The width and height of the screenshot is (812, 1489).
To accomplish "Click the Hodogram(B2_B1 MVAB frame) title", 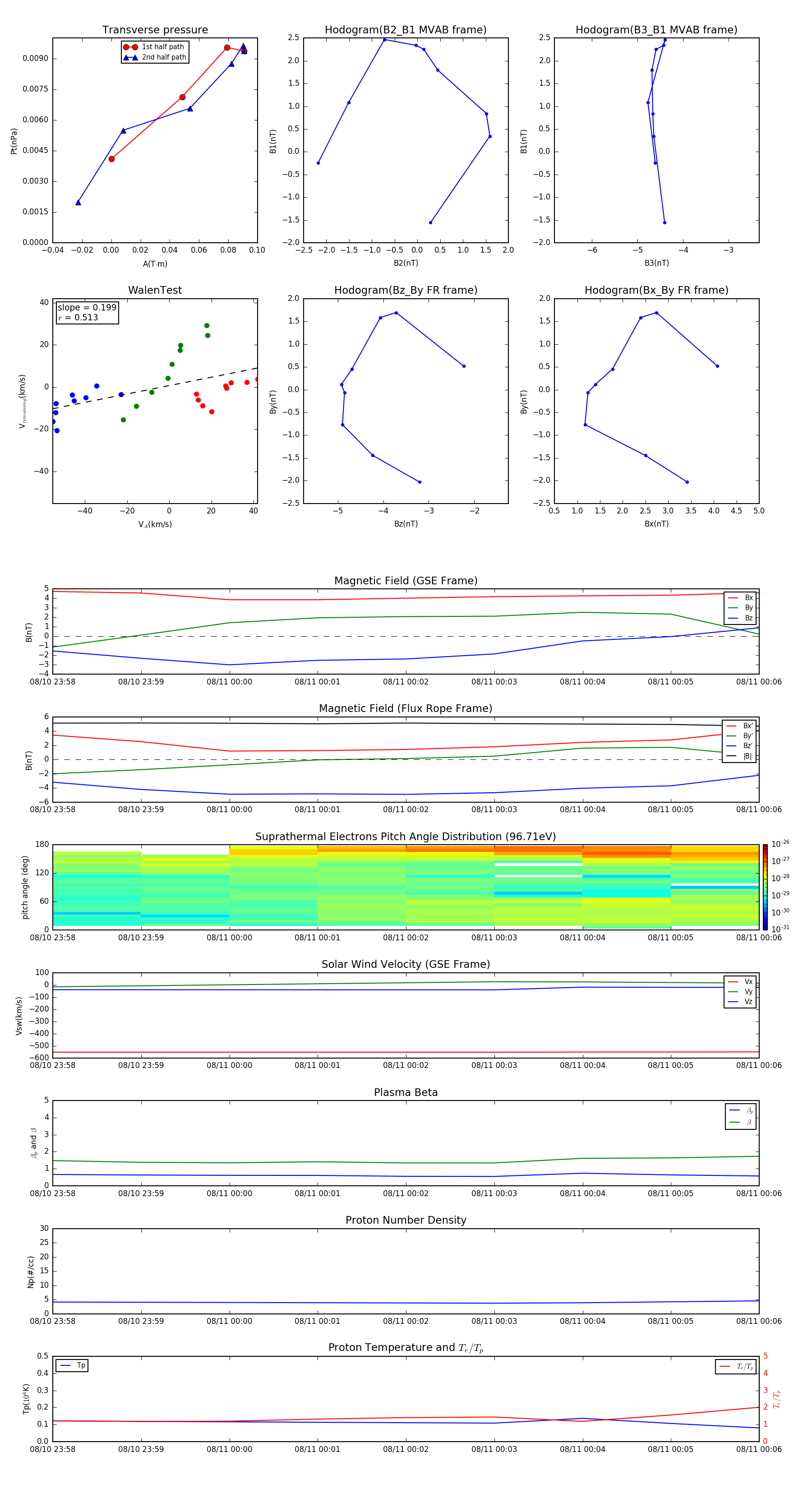I will [406, 29].
